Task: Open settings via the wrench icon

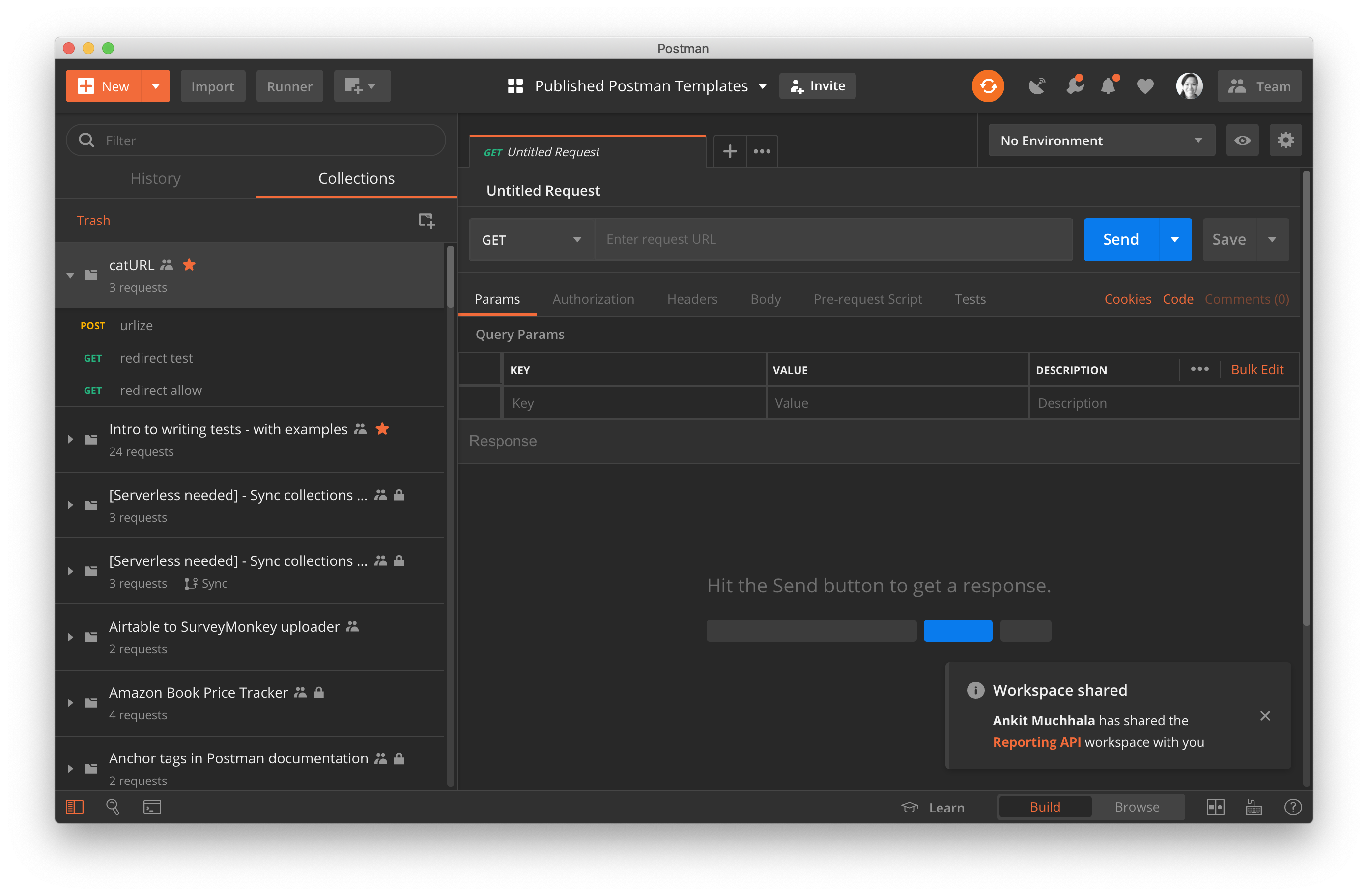Action: tap(1073, 86)
